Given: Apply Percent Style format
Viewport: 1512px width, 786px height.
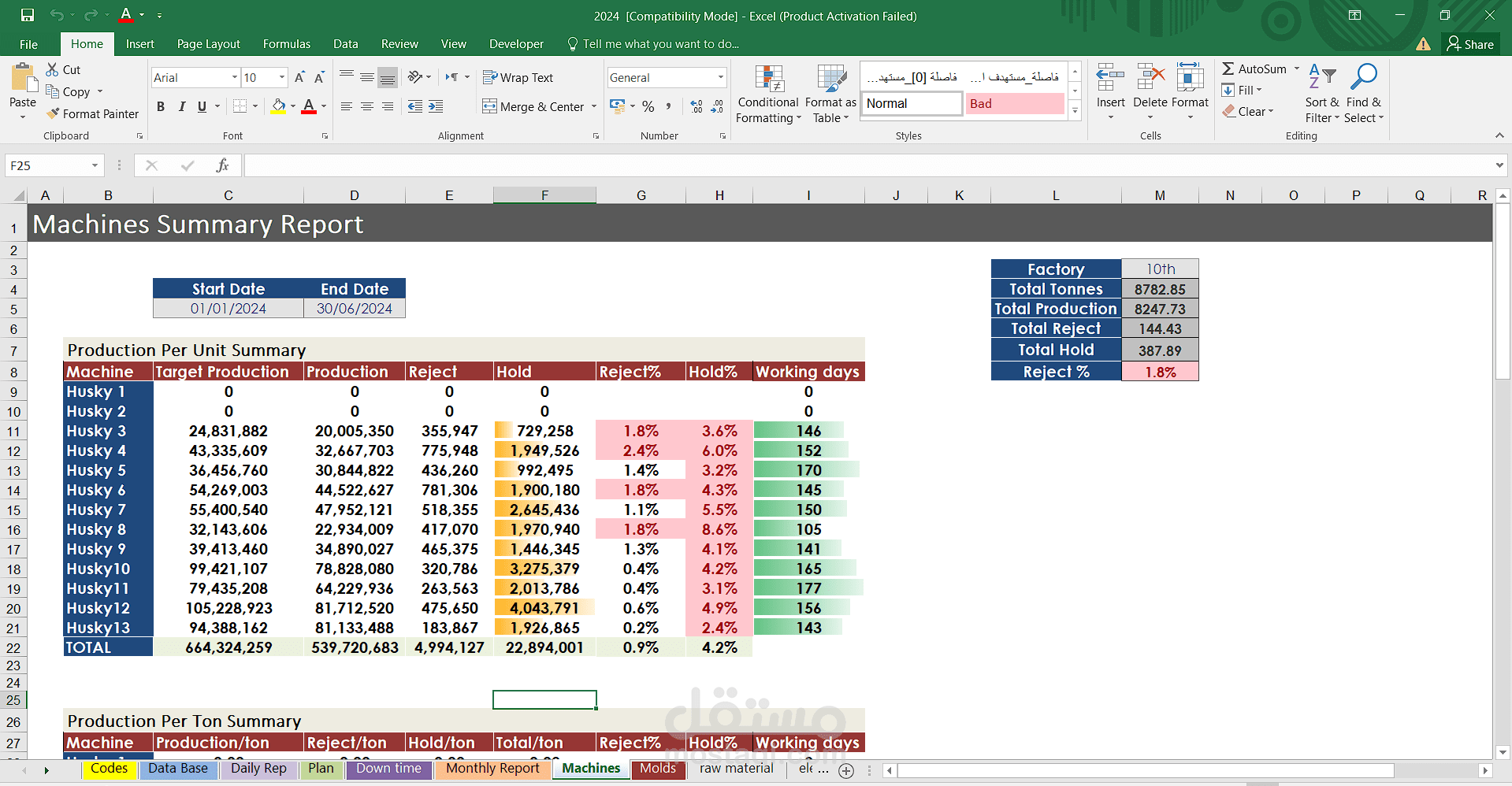Looking at the screenshot, I should pyautogui.click(x=648, y=106).
